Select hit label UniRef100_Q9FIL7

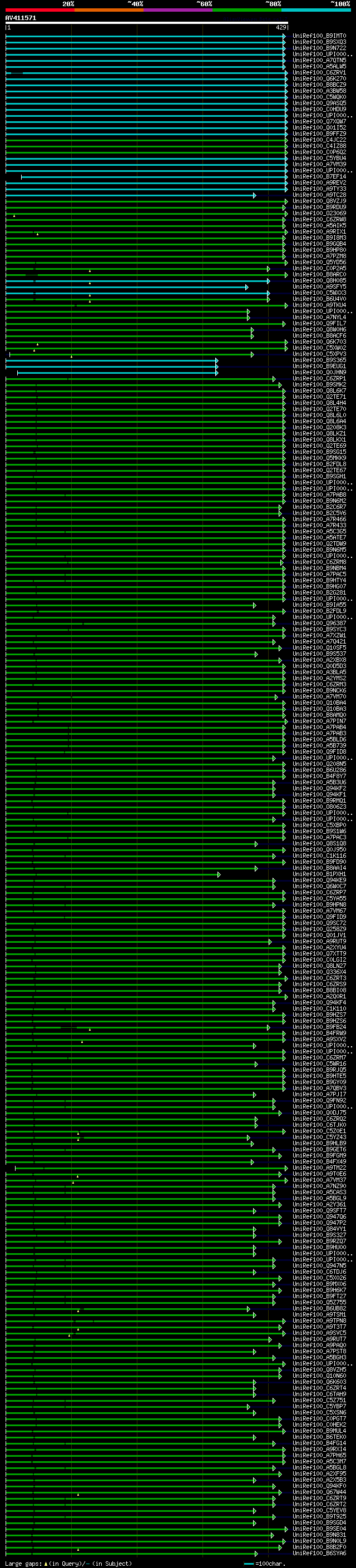[x=319, y=324]
